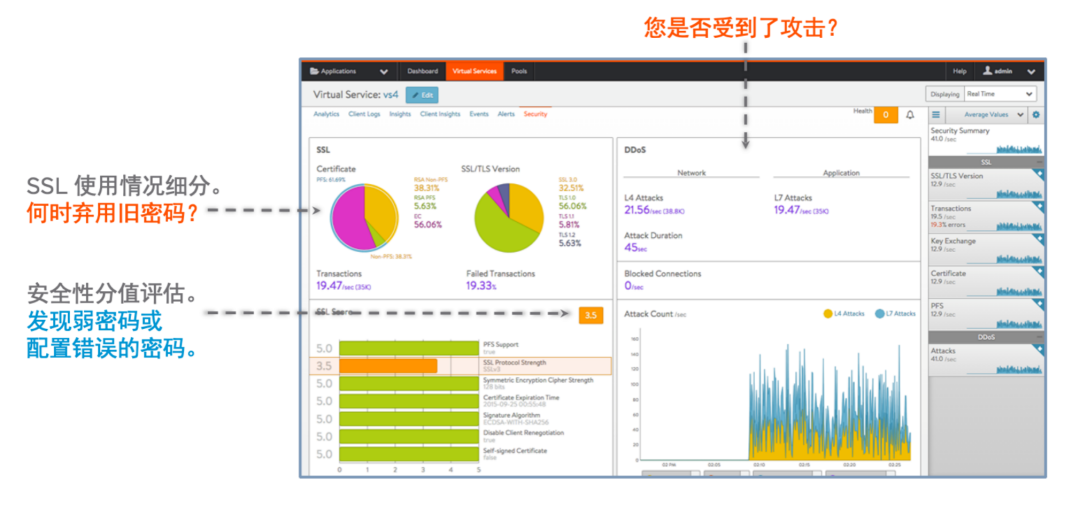This screenshot has width=1080, height=505.
Task: Open the Alerts sub-tab
Action: 506,114
